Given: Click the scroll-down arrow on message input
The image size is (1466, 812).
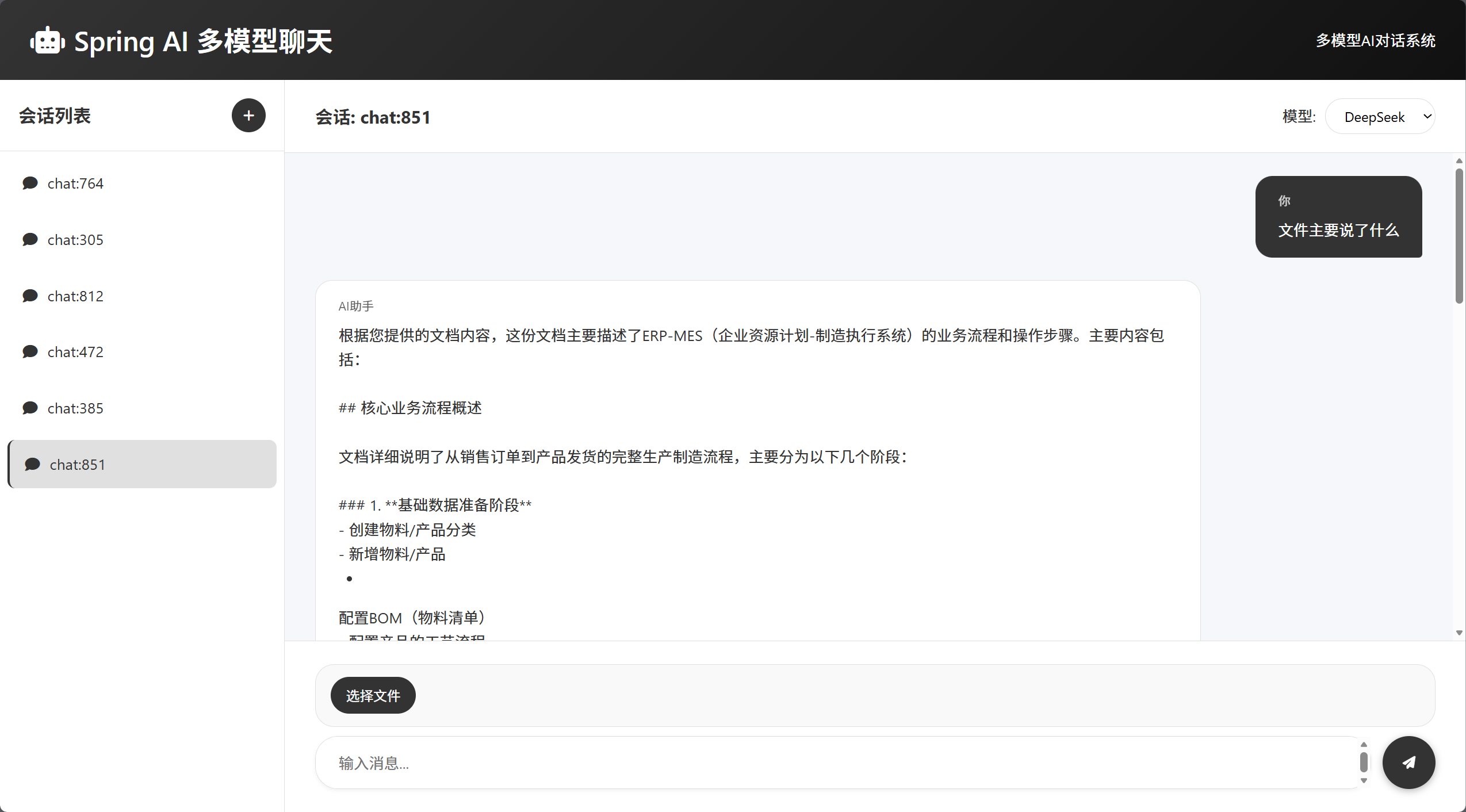Looking at the screenshot, I should tap(1363, 780).
